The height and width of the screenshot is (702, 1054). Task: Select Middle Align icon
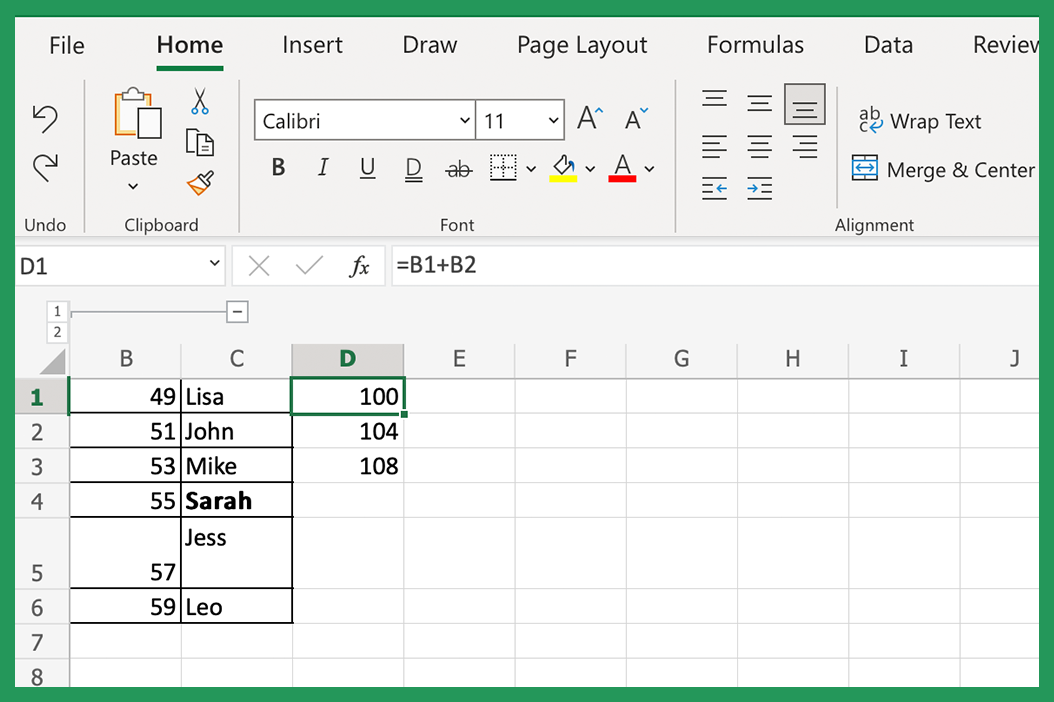[x=760, y=103]
